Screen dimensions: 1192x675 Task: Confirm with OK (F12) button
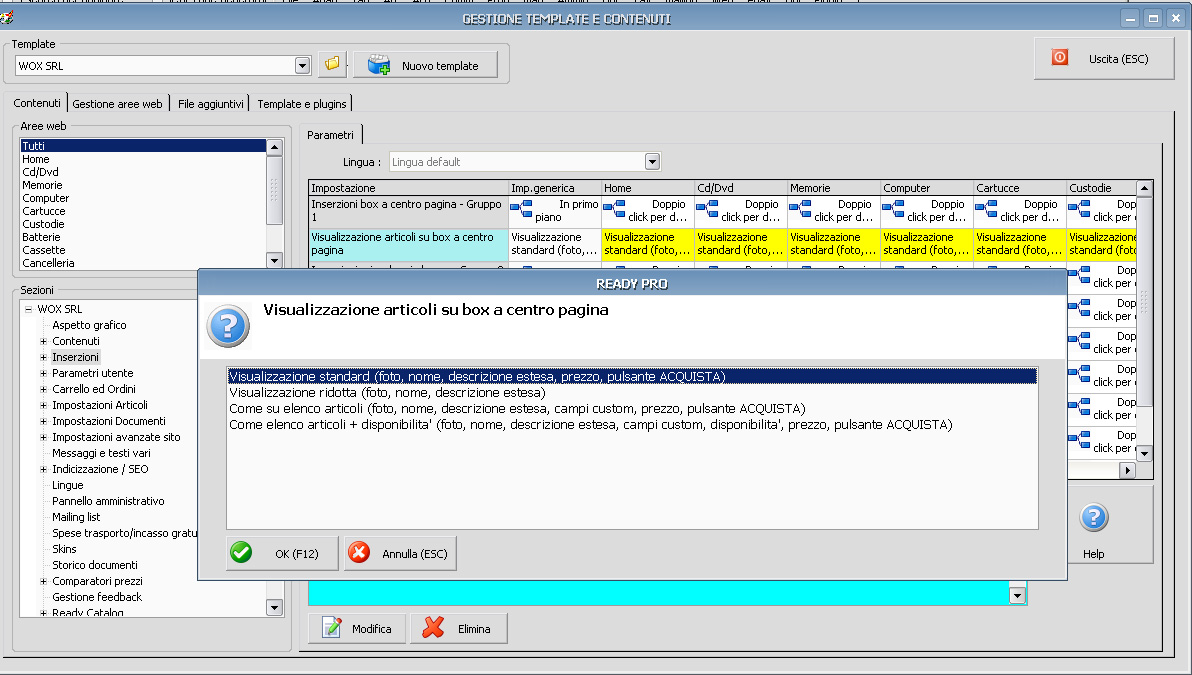pos(282,553)
